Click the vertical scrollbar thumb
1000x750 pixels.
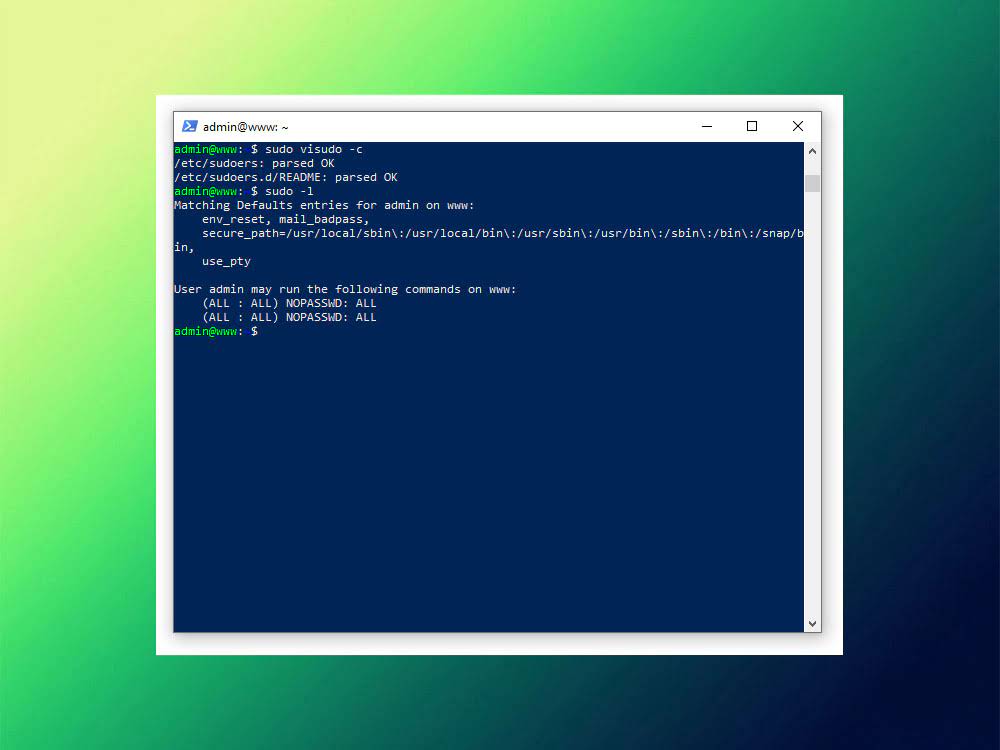(812, 183)
